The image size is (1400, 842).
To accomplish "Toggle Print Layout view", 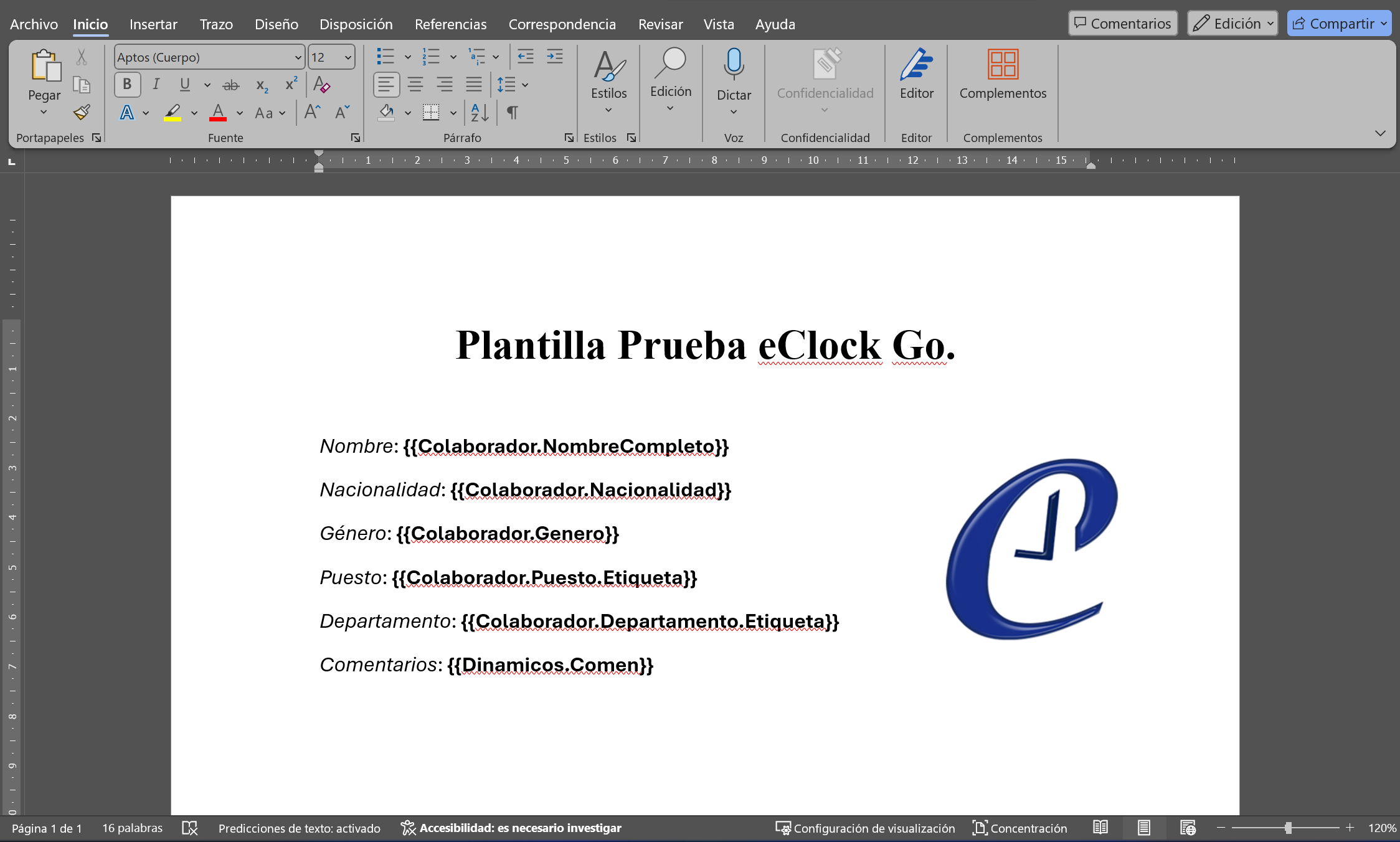I will 1144,828.
